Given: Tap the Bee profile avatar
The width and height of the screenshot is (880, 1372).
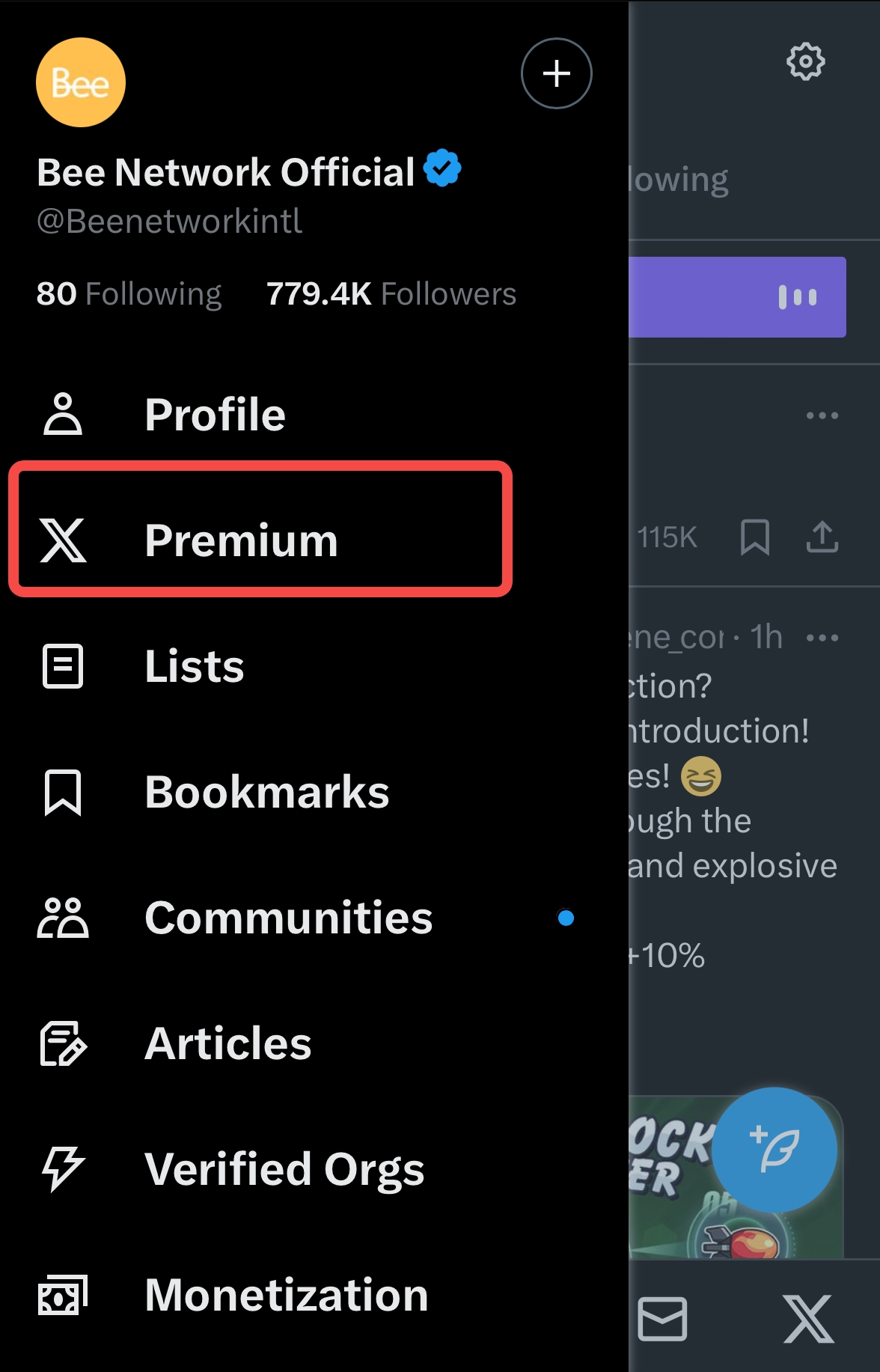Looking at the screenshot, I should (x=81, y=82).
